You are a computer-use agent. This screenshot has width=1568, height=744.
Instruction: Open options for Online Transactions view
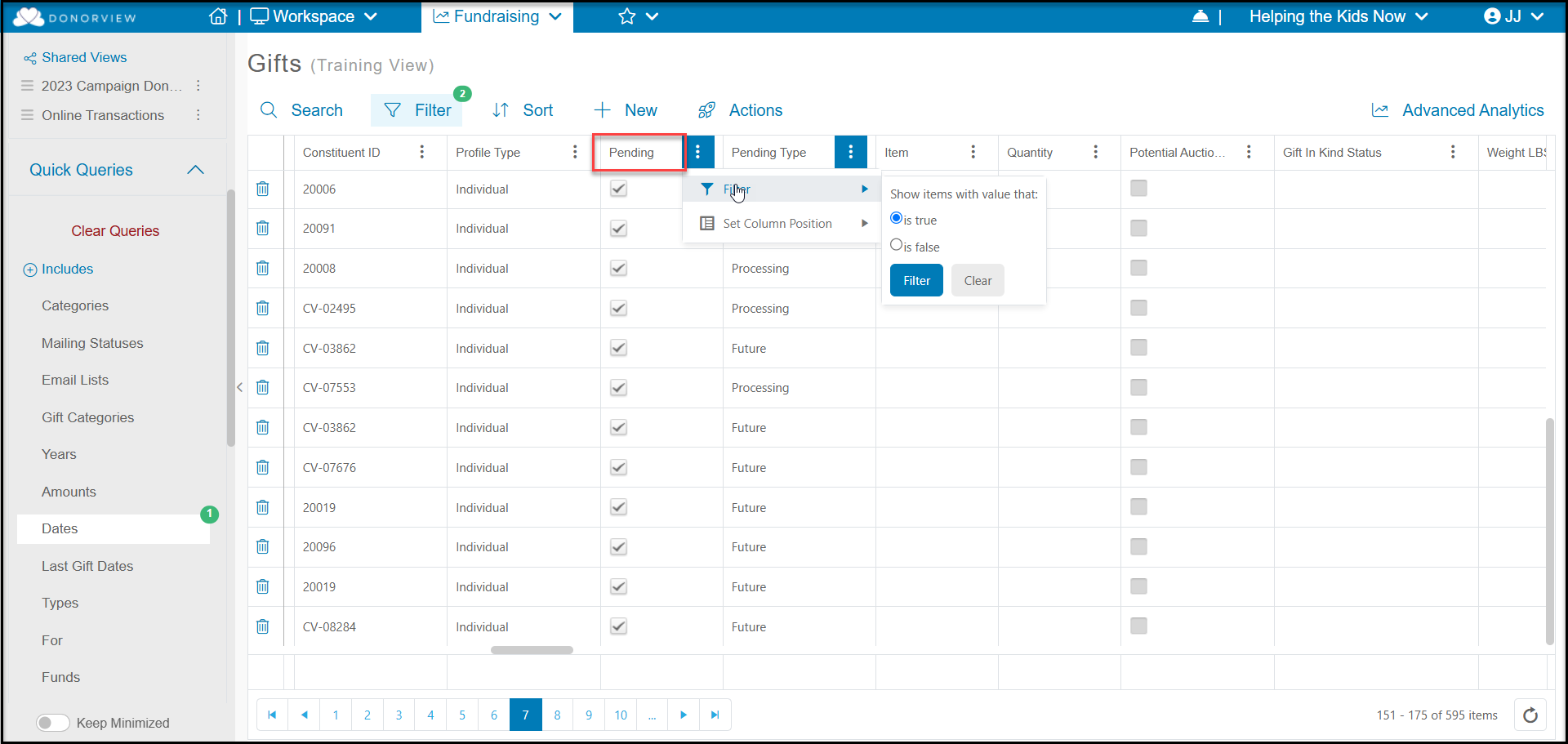(x=198, y=115)
